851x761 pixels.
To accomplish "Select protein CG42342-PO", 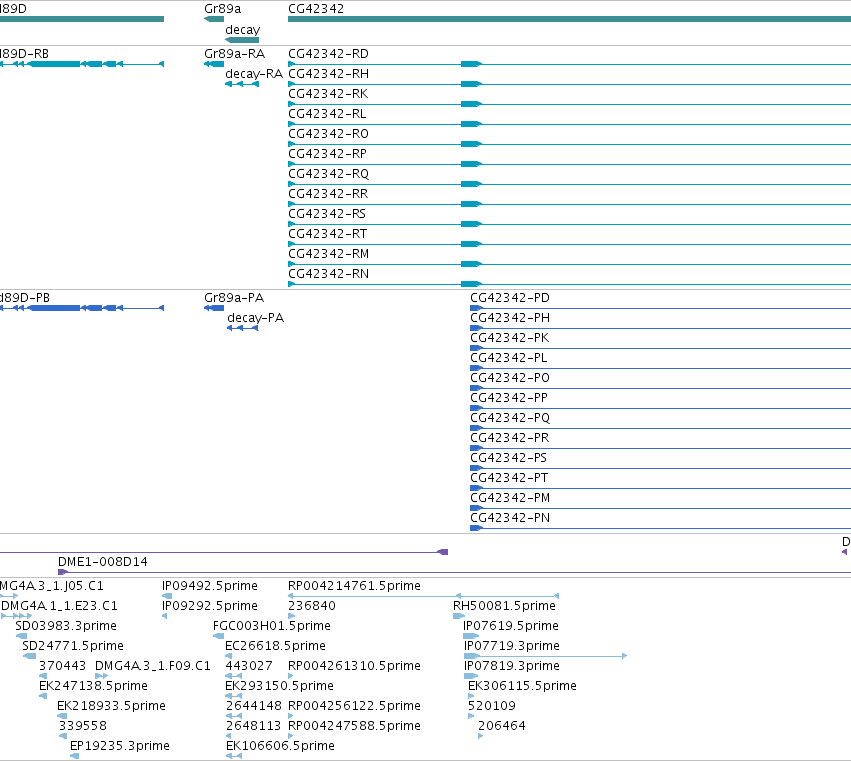I will tap(510, 378).
